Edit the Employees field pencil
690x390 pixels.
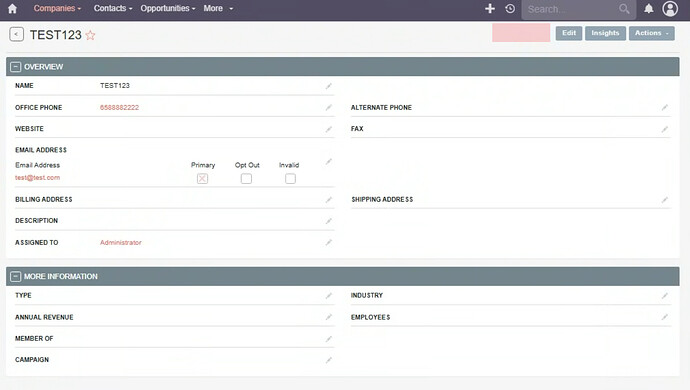[x=664, y=317]
